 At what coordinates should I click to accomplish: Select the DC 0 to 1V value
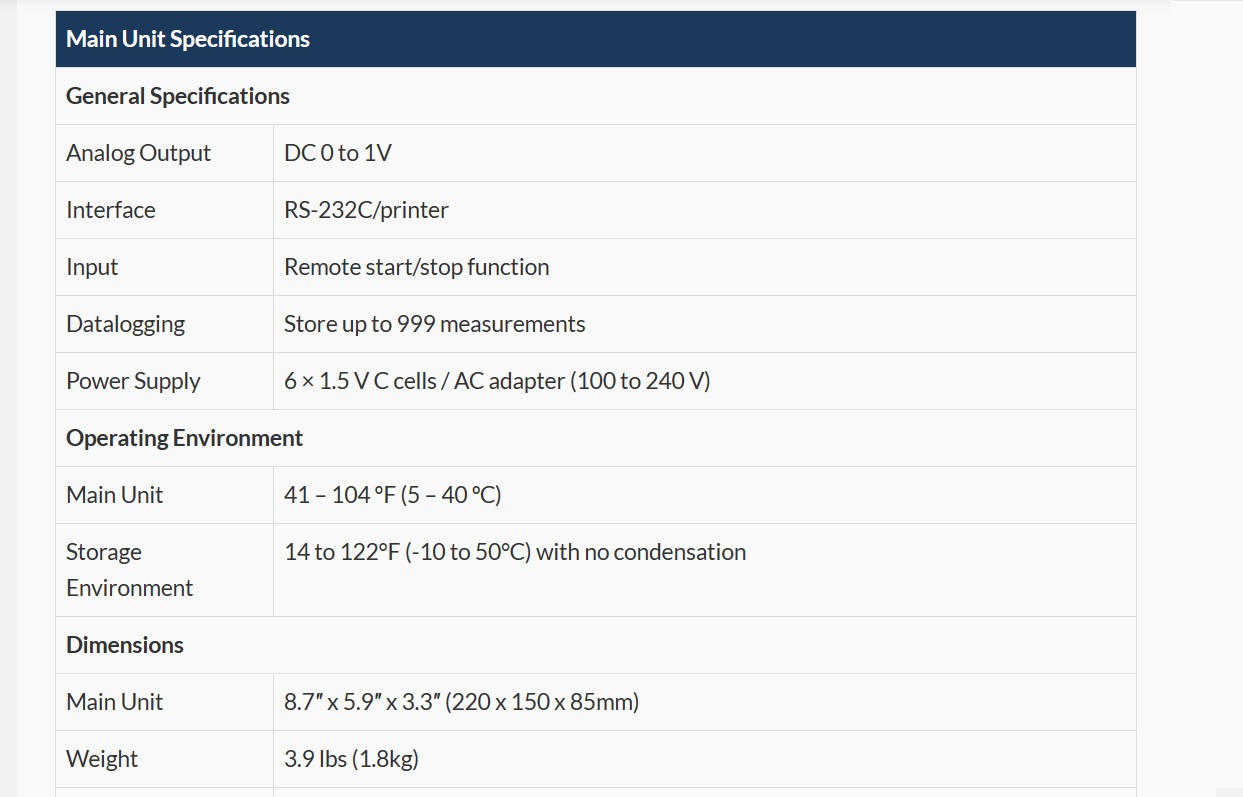tap(338, 153)
